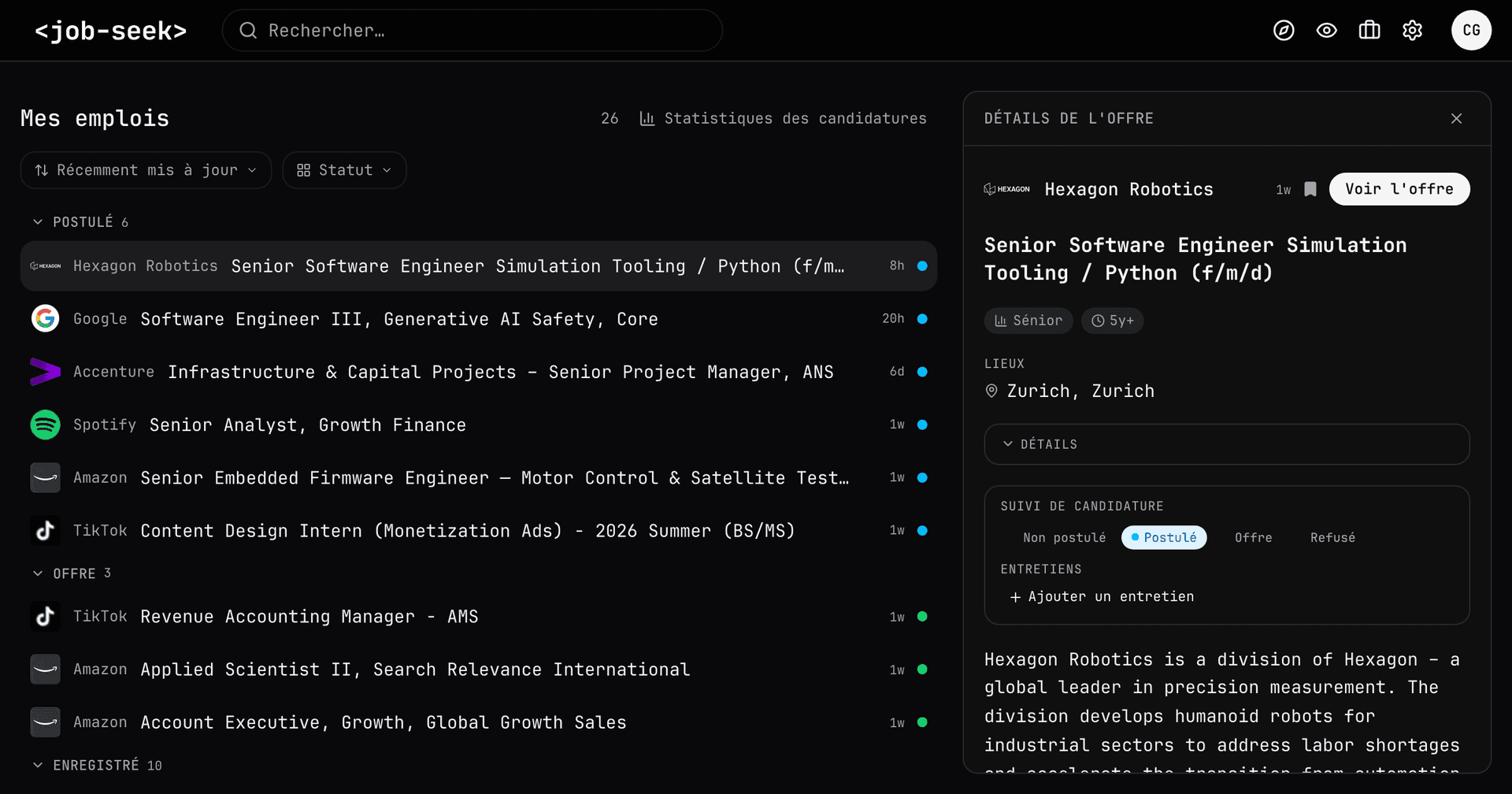Click Amazon logo on Applied Scientist II row

46,670
